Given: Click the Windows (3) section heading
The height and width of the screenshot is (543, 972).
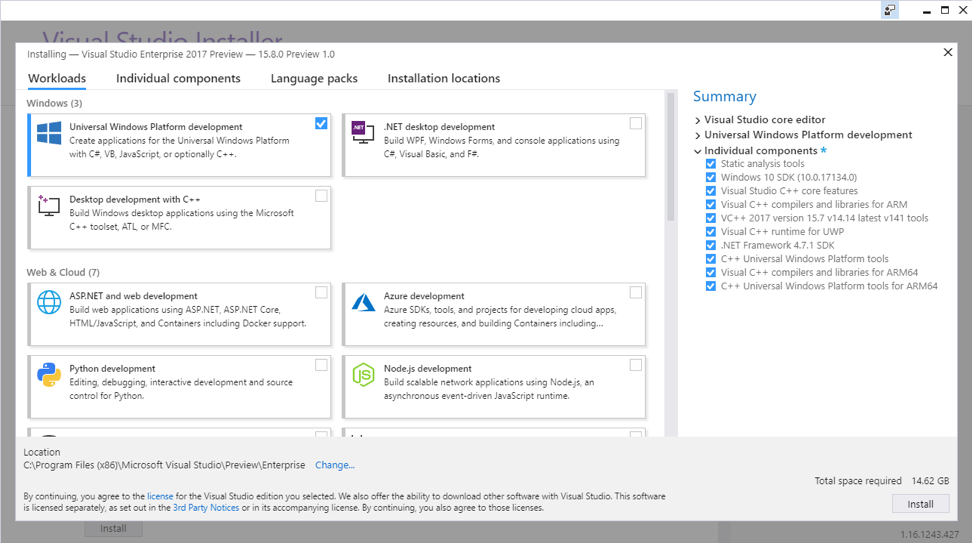Looking at the screenshot, I should [54, 103].
